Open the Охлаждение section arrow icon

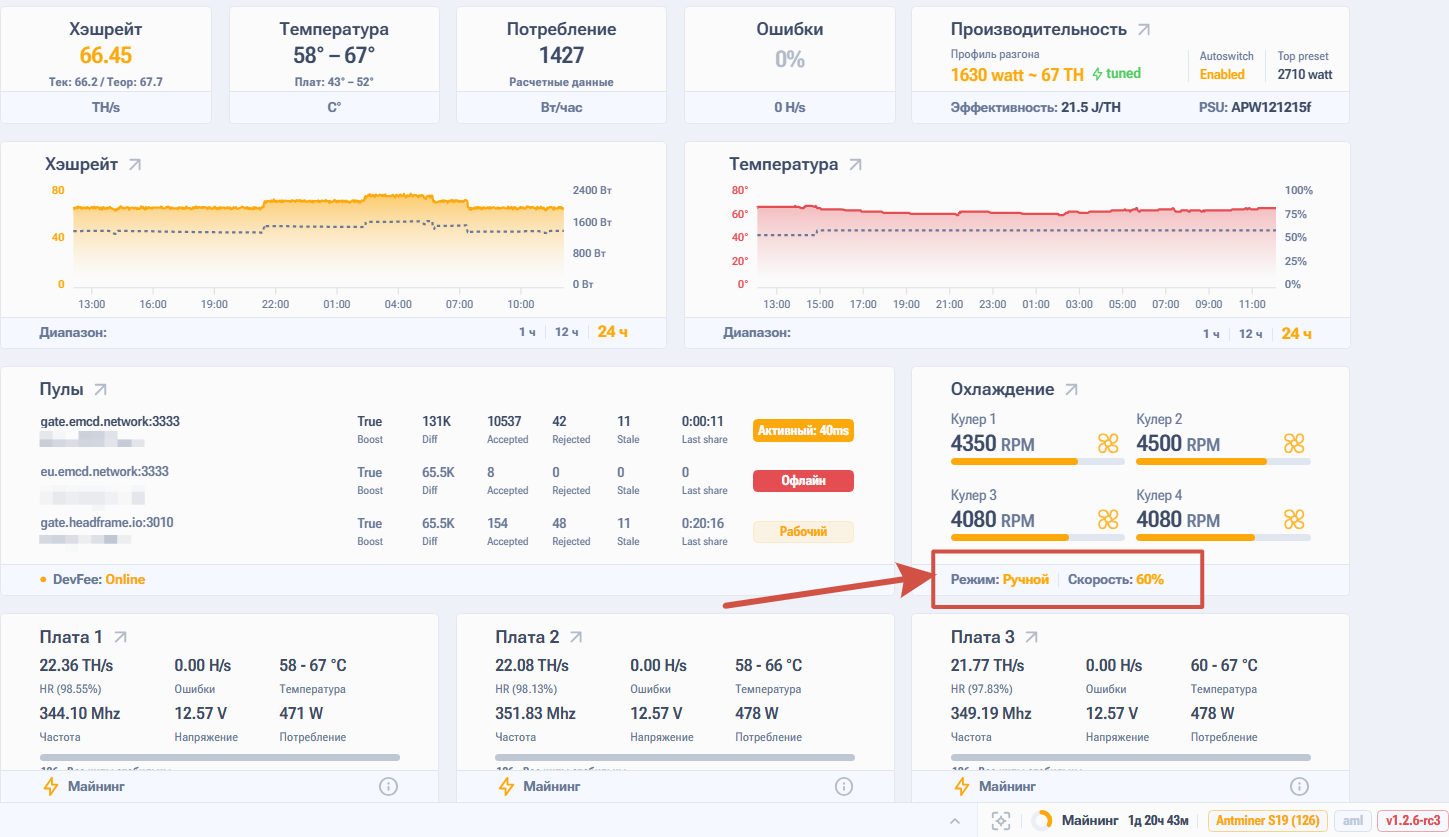click(1071, 389)
